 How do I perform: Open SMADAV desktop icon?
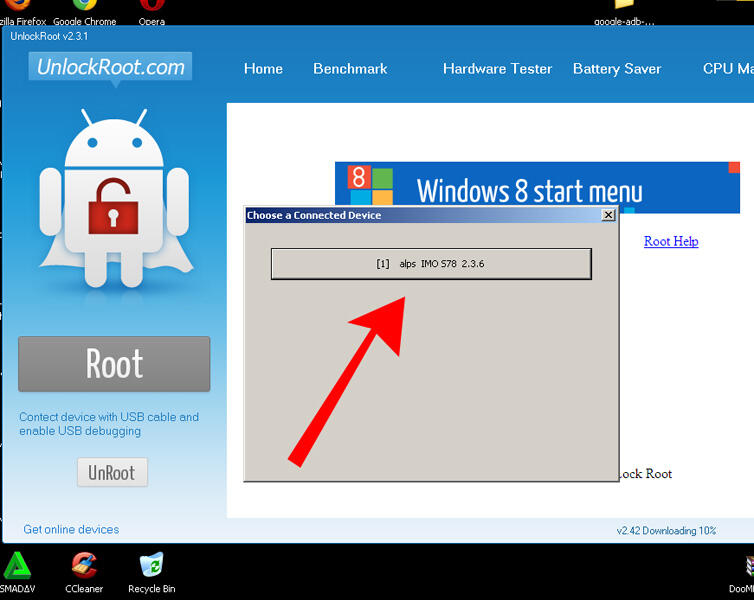[x=17, y=572]
